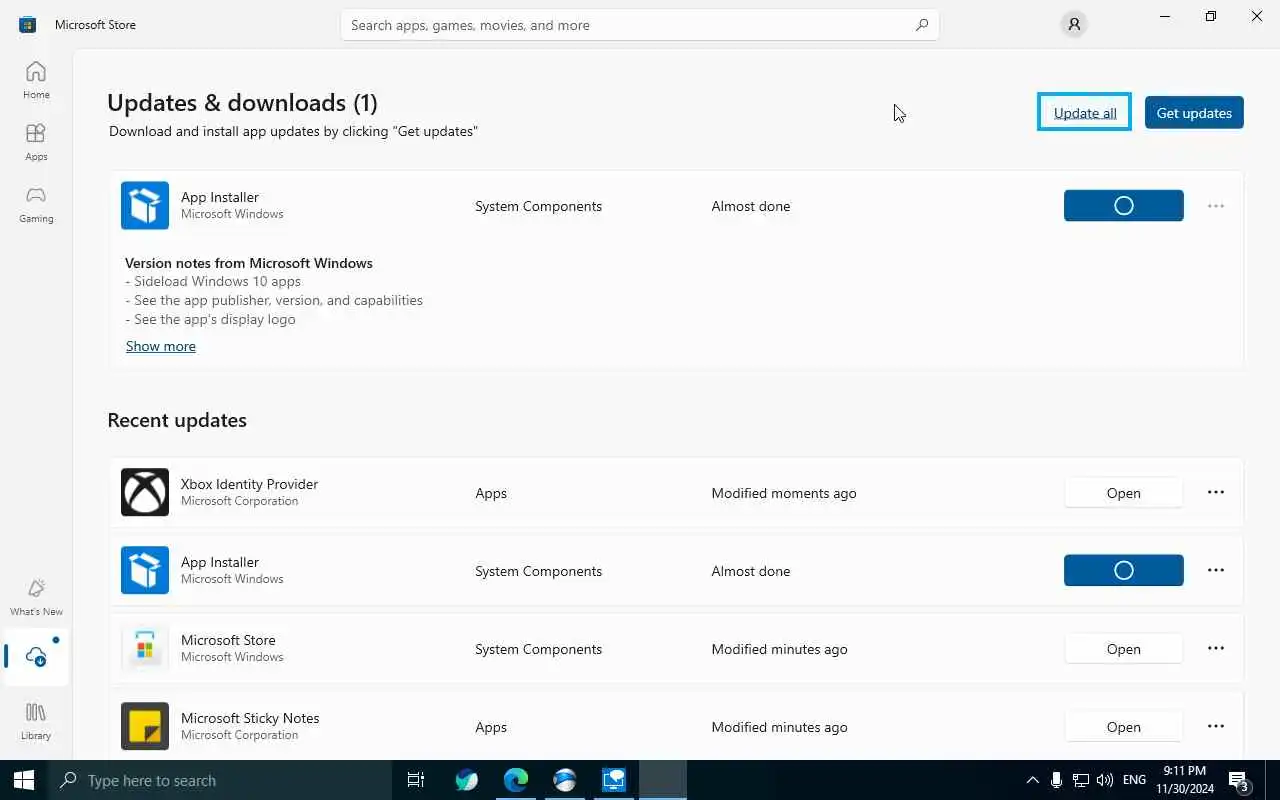Open more options for top App Installer

1216,206
